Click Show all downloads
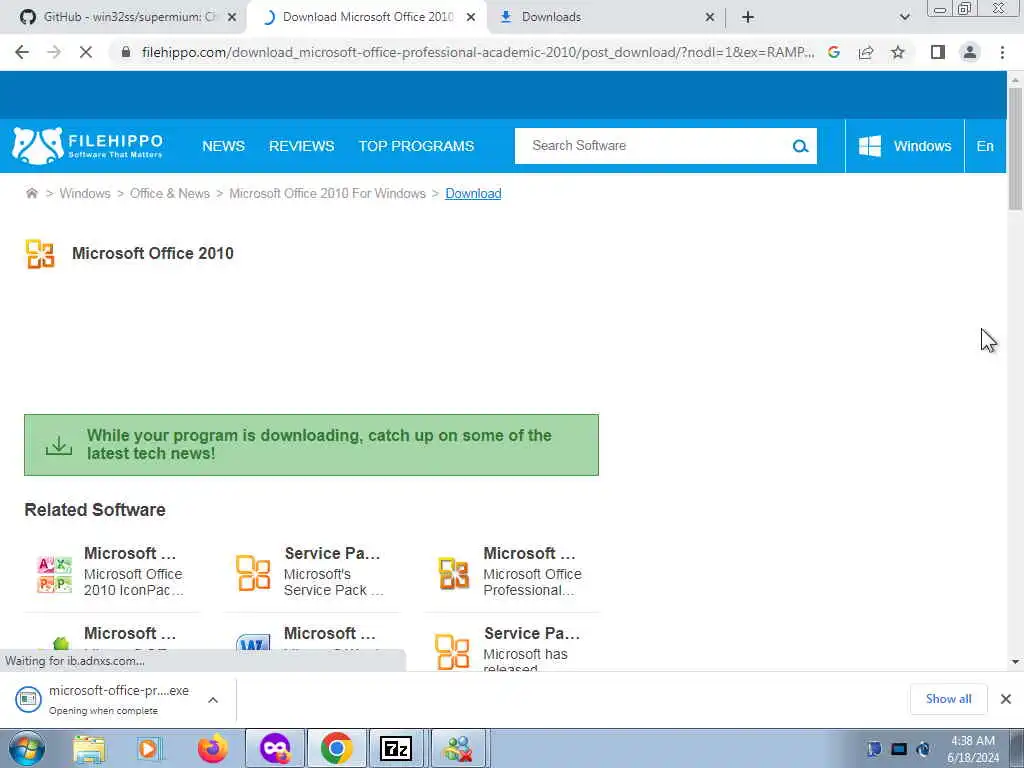Image resolution: width=1024 pixels, height=768 pixels. point(948,699)
